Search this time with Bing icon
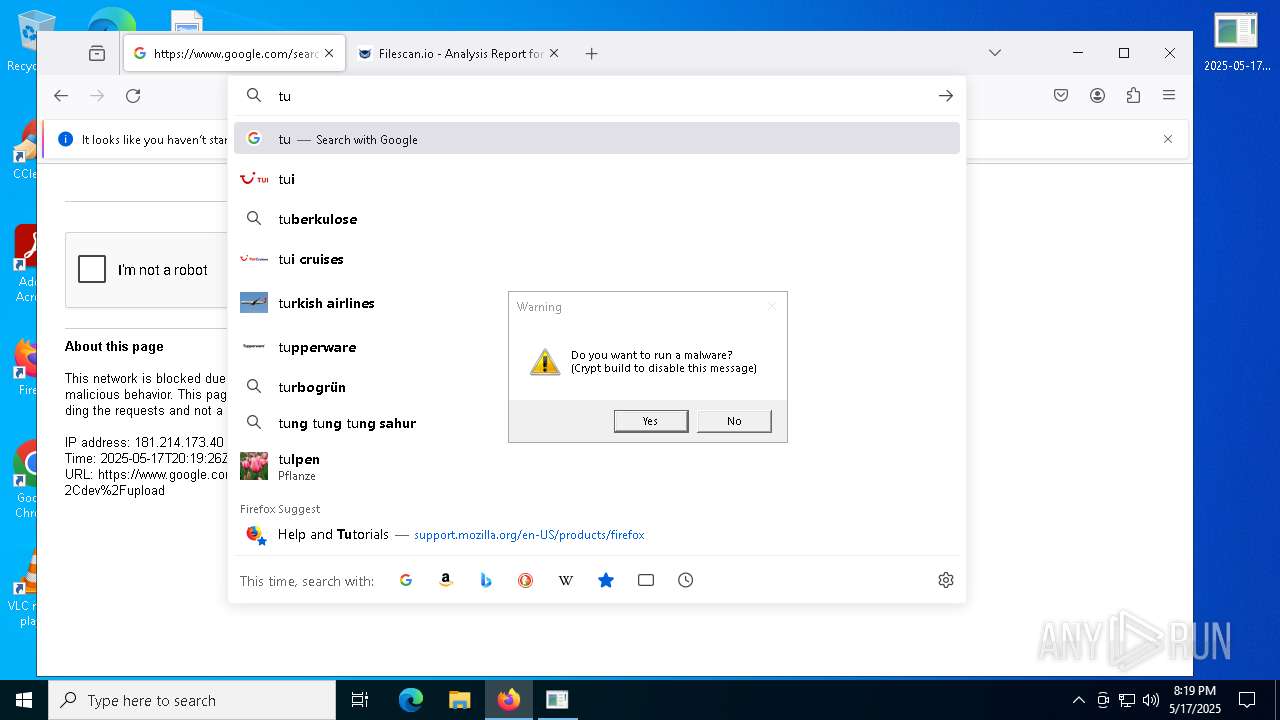 486,580
